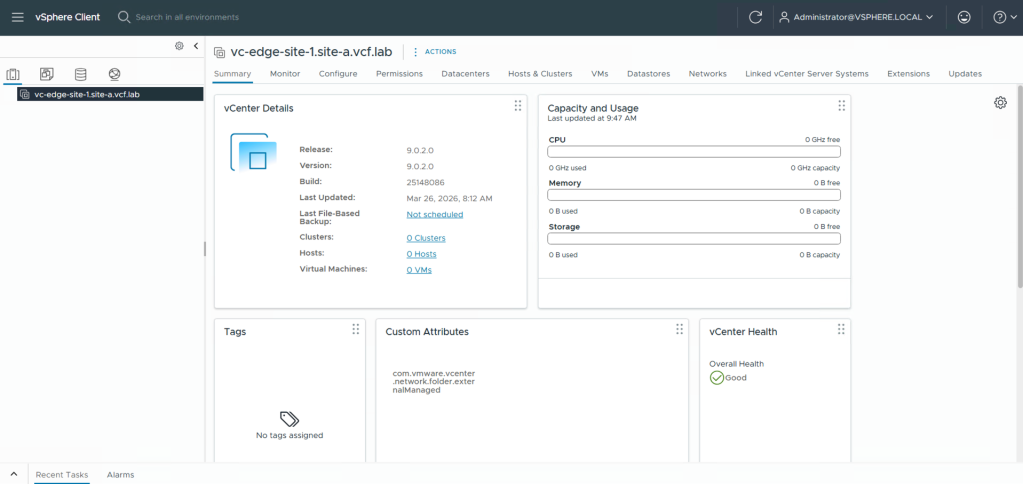
Task: Click Capacity and Usage card drag handle
Action: [841, 106]
